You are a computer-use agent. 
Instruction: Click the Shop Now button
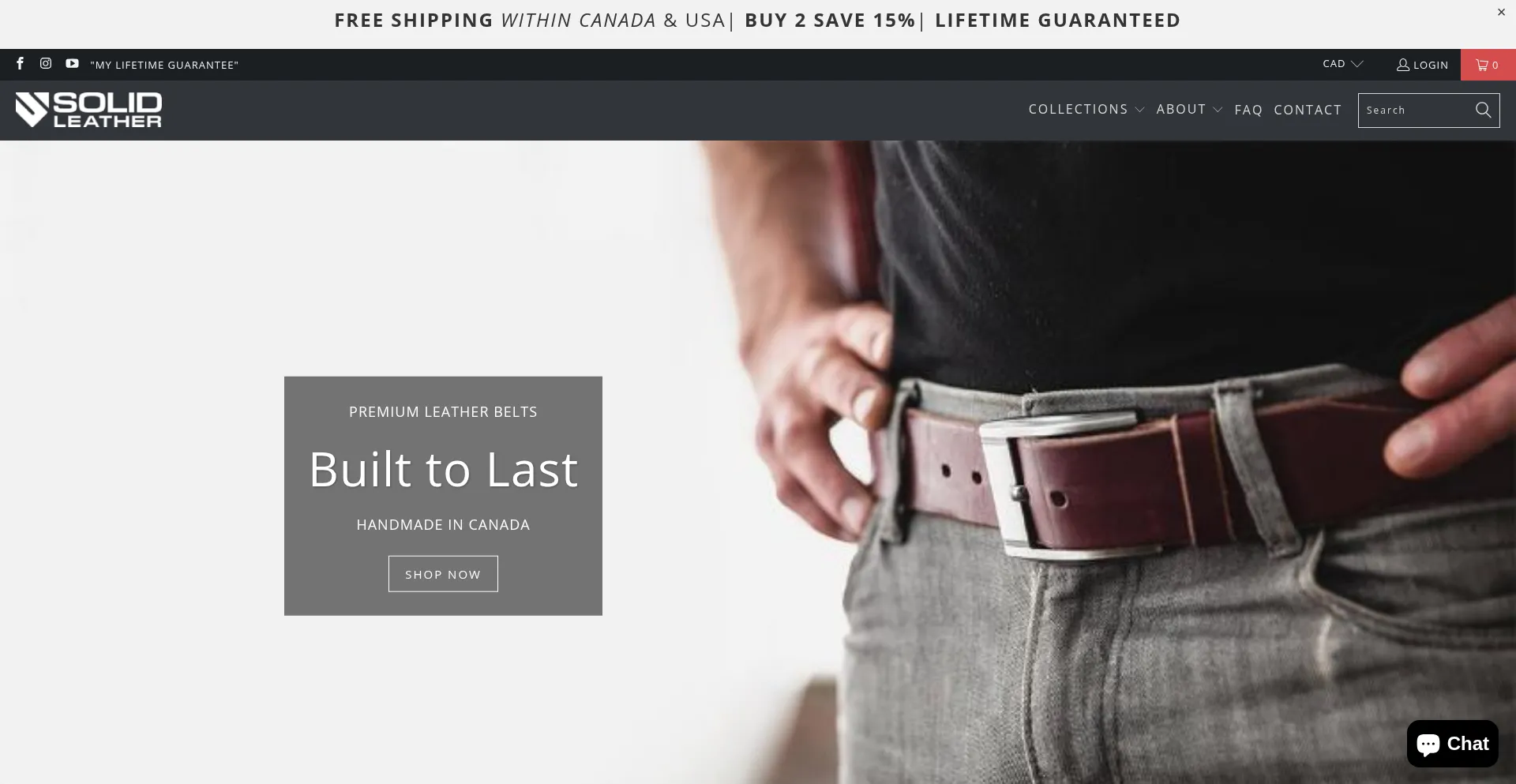(443, 574)
